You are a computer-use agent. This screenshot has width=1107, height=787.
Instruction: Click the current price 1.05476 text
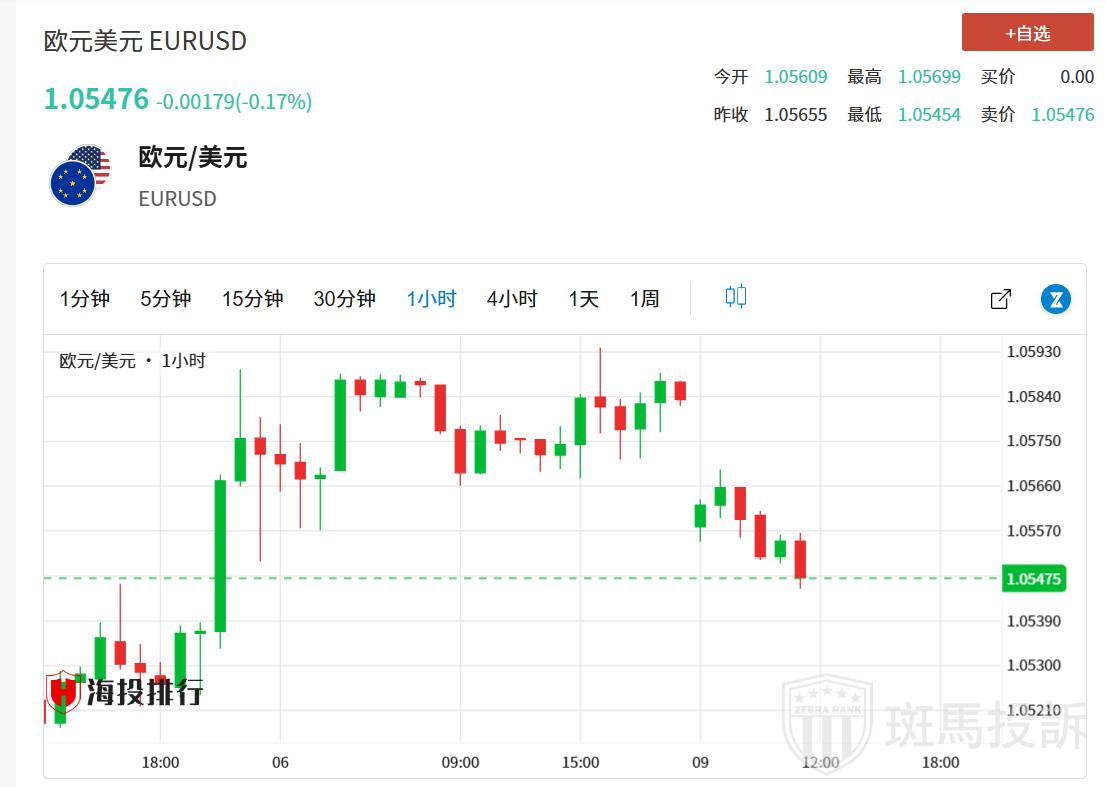(x=96, y=99)
